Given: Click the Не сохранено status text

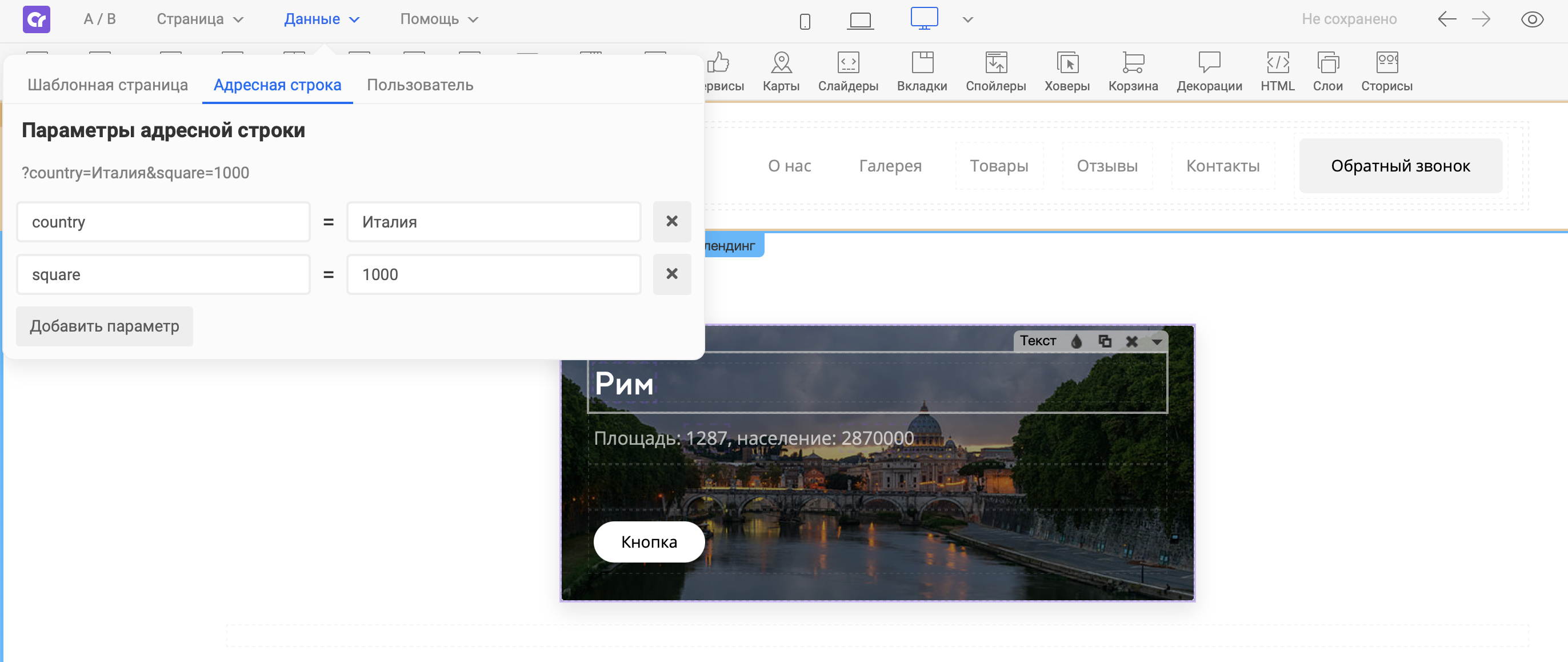Looking at the screenshot, I should [x=1349, y=19].
